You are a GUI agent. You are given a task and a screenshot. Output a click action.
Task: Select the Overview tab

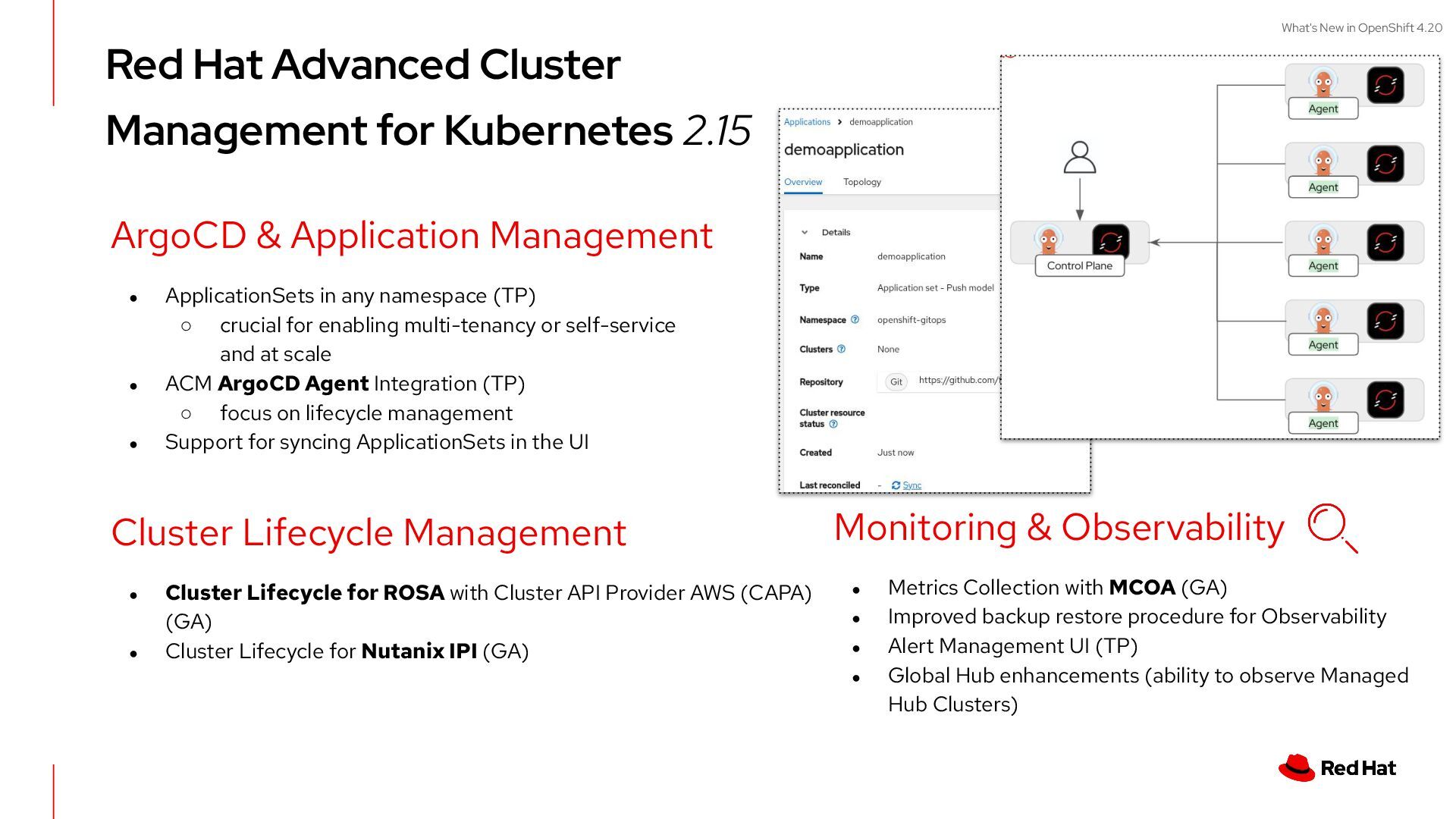point(802,182)
